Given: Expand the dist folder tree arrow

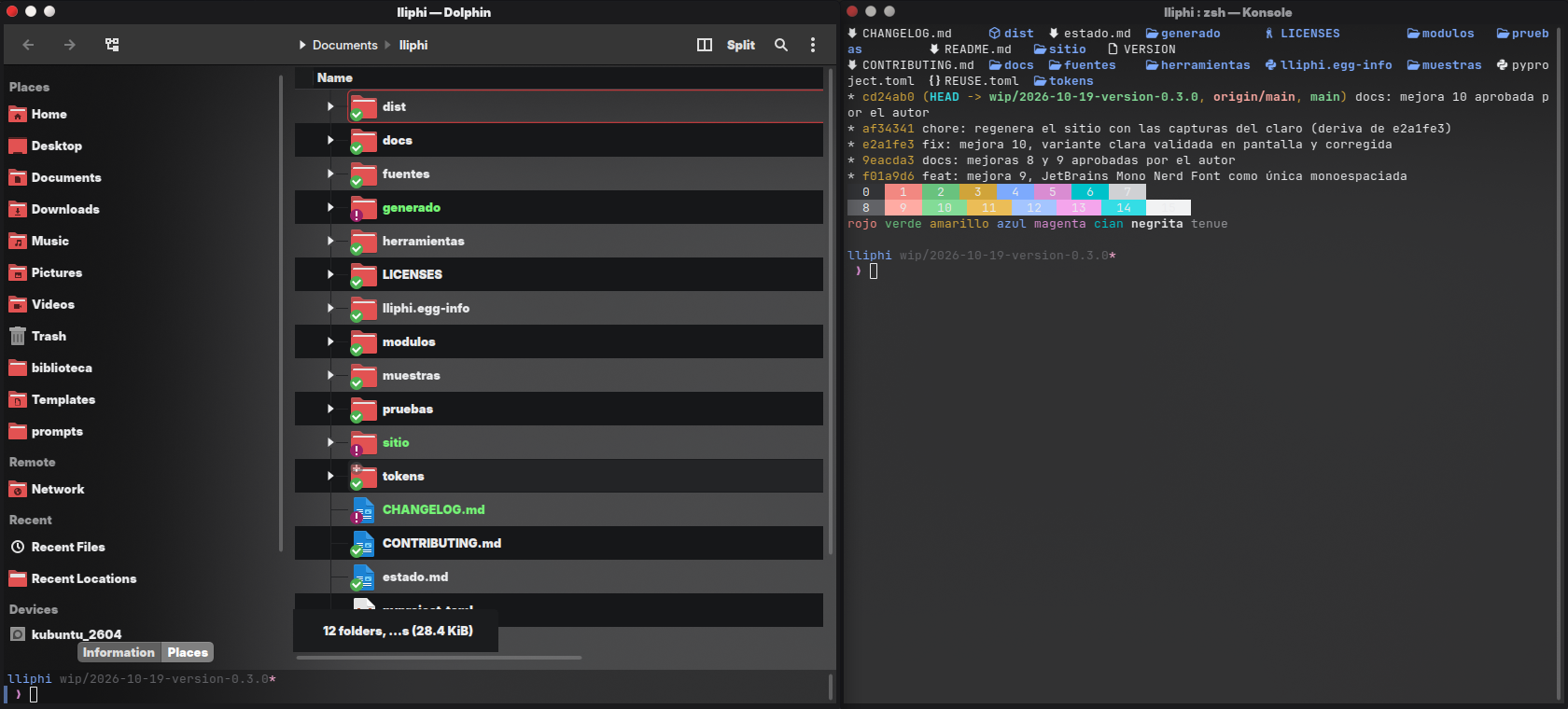Looking at the screenshot, I should [x=330, y=106].
